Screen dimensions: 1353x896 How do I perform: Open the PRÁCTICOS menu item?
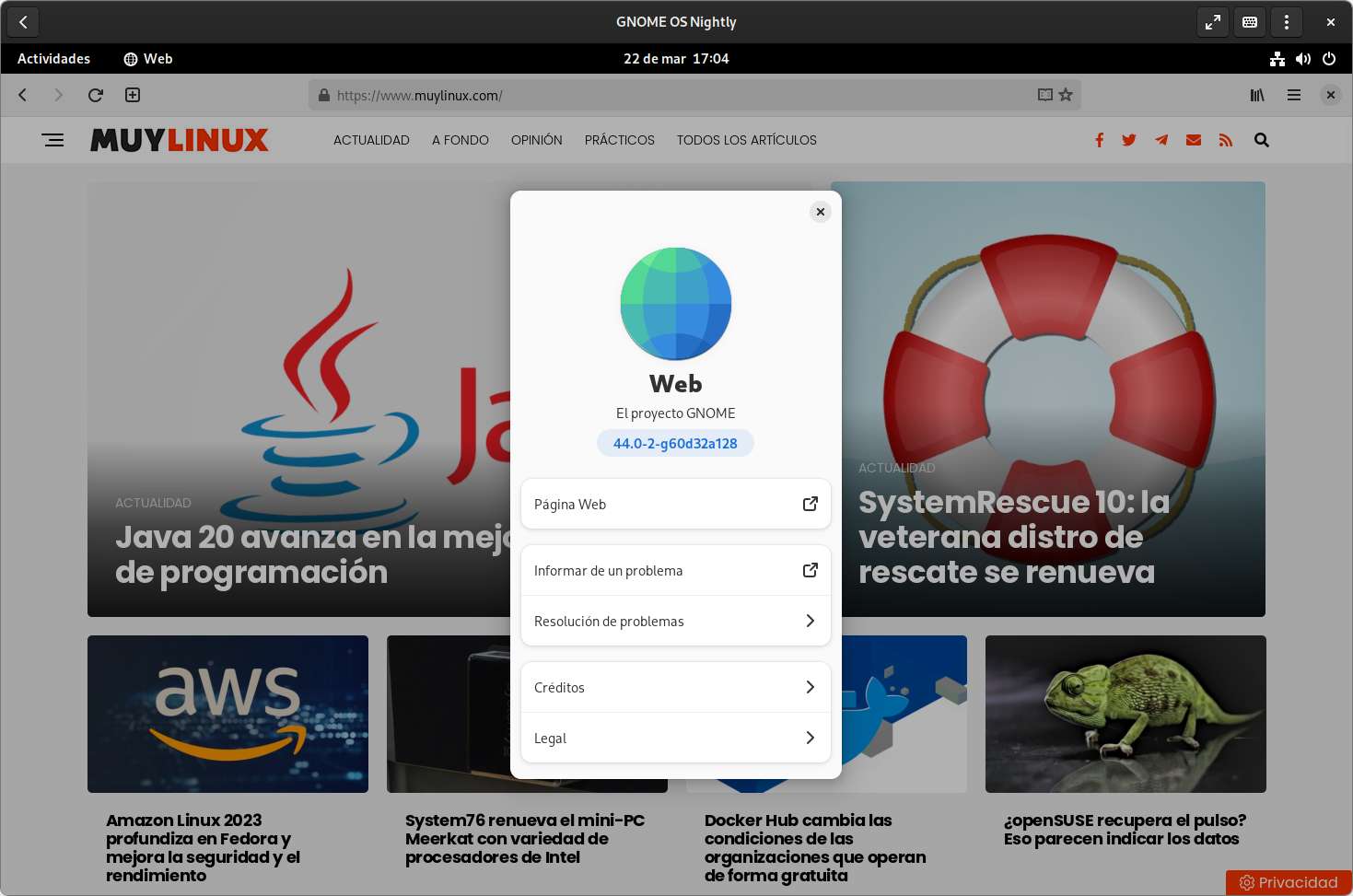point(620,140)
